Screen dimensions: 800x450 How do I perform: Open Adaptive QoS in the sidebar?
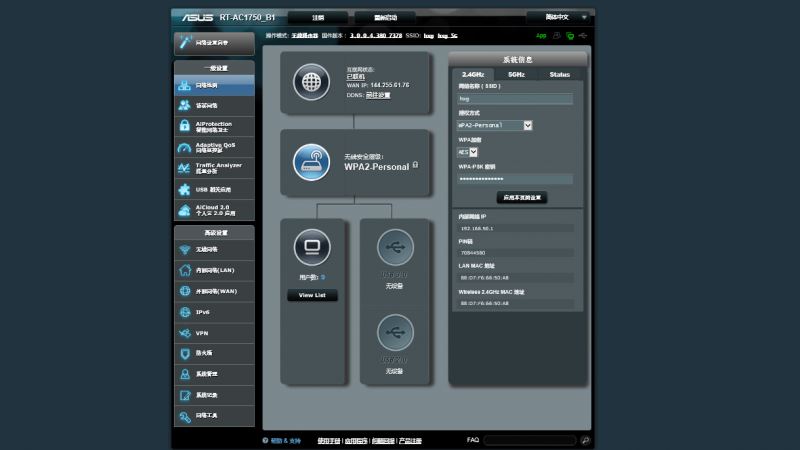pyautogui.click(x=214, y=147)
